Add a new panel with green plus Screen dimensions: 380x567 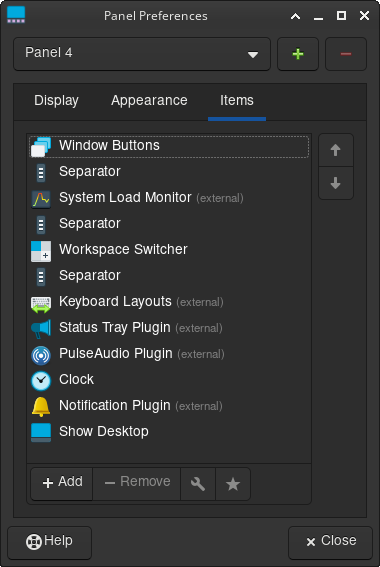coord(298,54)
